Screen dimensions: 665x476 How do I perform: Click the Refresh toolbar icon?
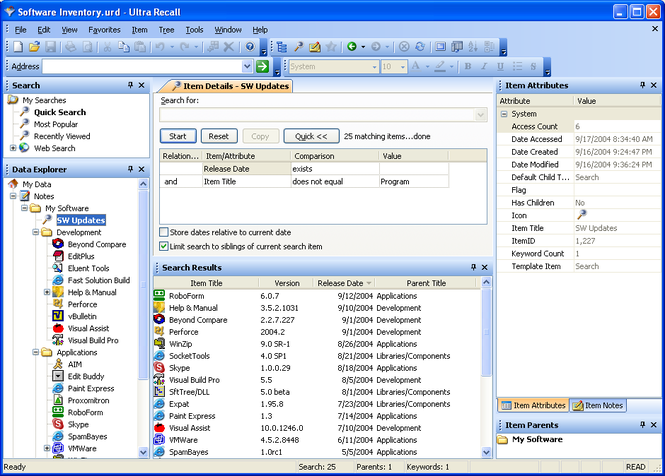coord(420,47)
